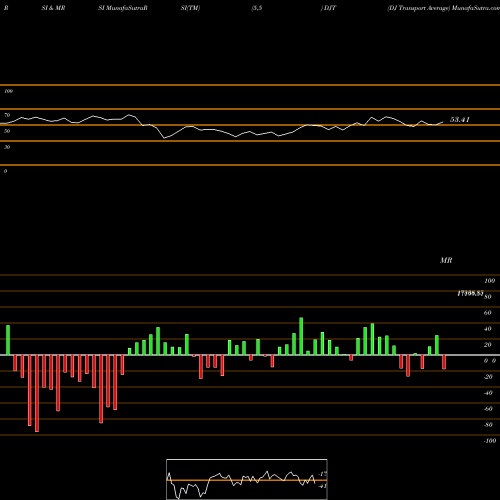Click the MR axis label -20
This screenshot has height=500, width=500.
pyautogui.click(x=488, y=377)
